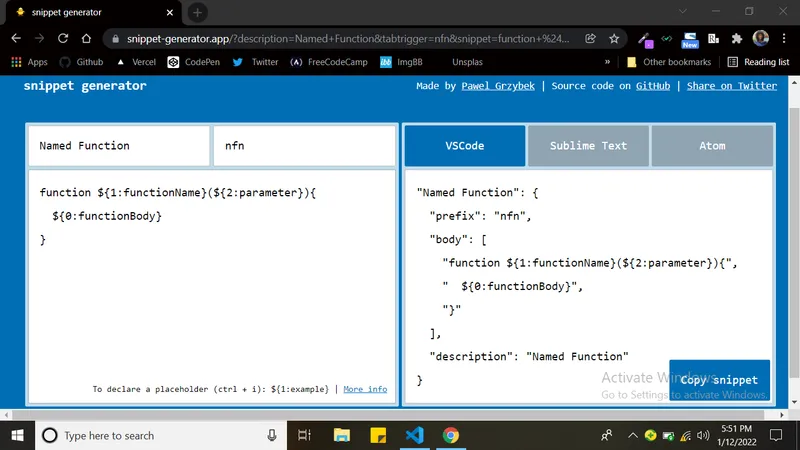Click the blue New extension icon
The width and height of the screenshot is (800, 450).
690,40
